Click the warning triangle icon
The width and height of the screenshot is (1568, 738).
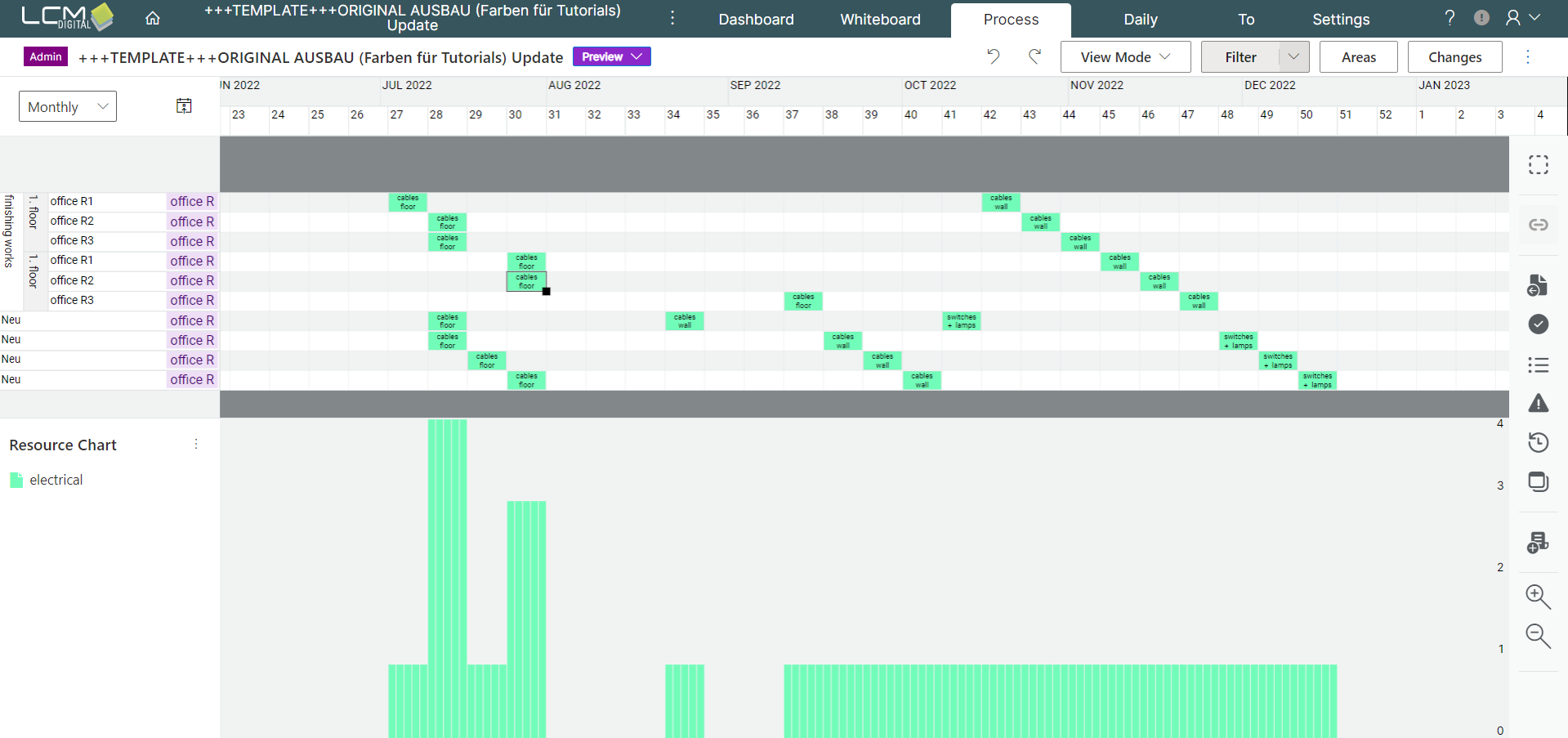1539,403
